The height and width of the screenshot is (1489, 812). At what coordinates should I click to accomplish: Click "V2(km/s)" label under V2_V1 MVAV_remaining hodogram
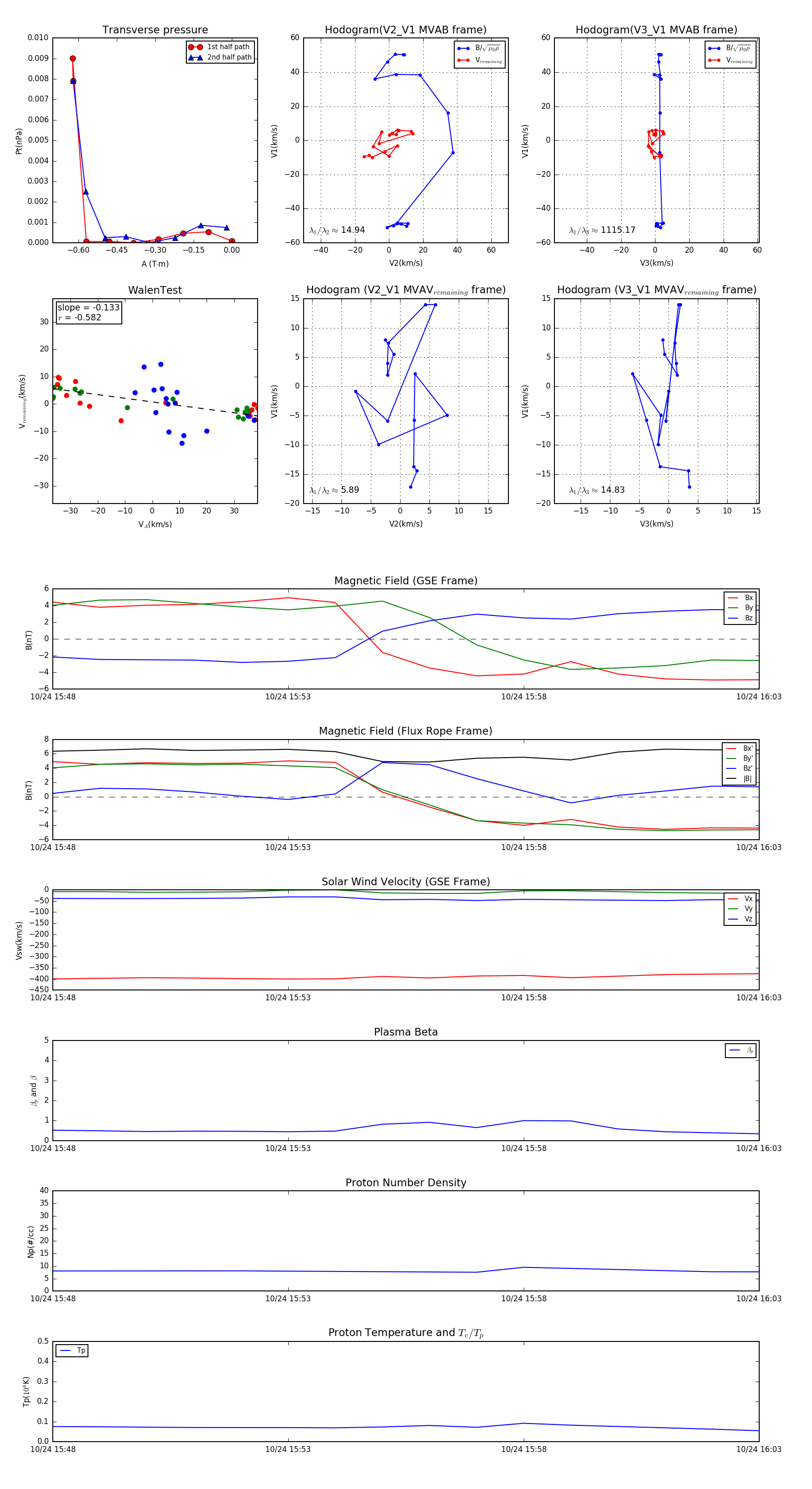click(x=406, y=524)
